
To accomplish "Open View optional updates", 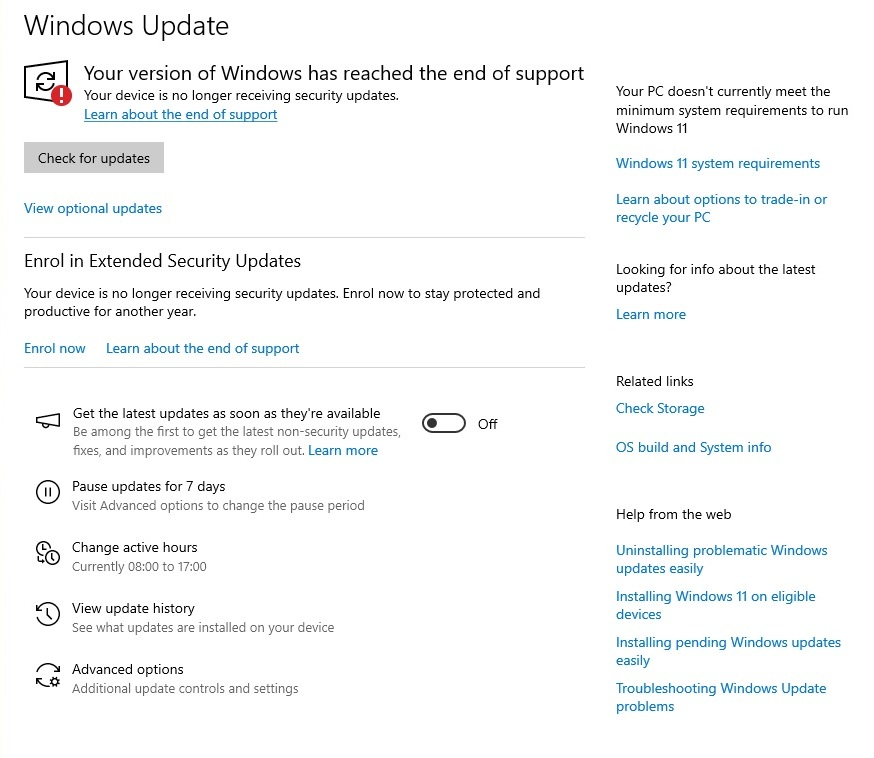I will (x=93, y=209).
